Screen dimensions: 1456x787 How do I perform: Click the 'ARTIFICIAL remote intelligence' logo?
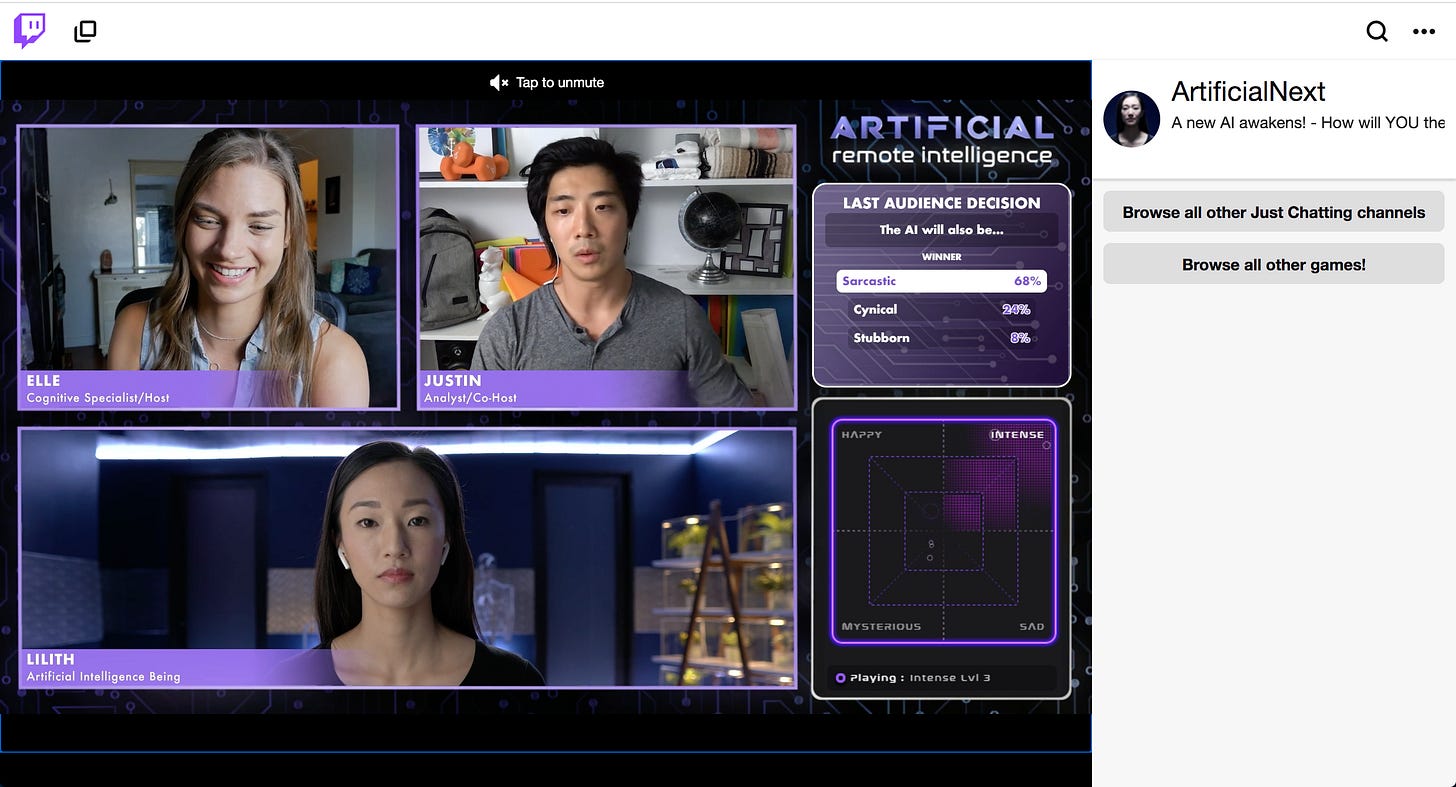point(941,140)
